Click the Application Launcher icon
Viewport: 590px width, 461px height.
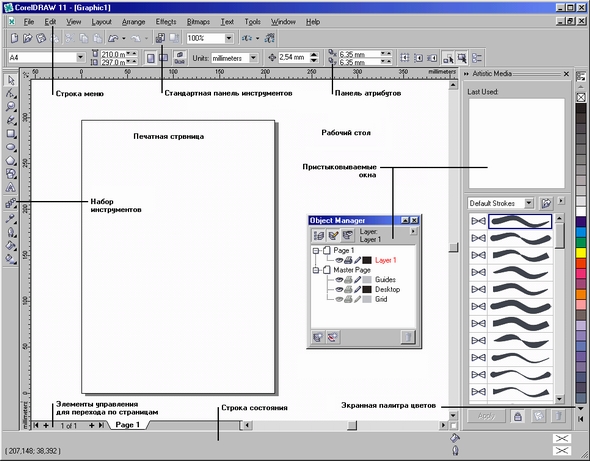[246, 38]
